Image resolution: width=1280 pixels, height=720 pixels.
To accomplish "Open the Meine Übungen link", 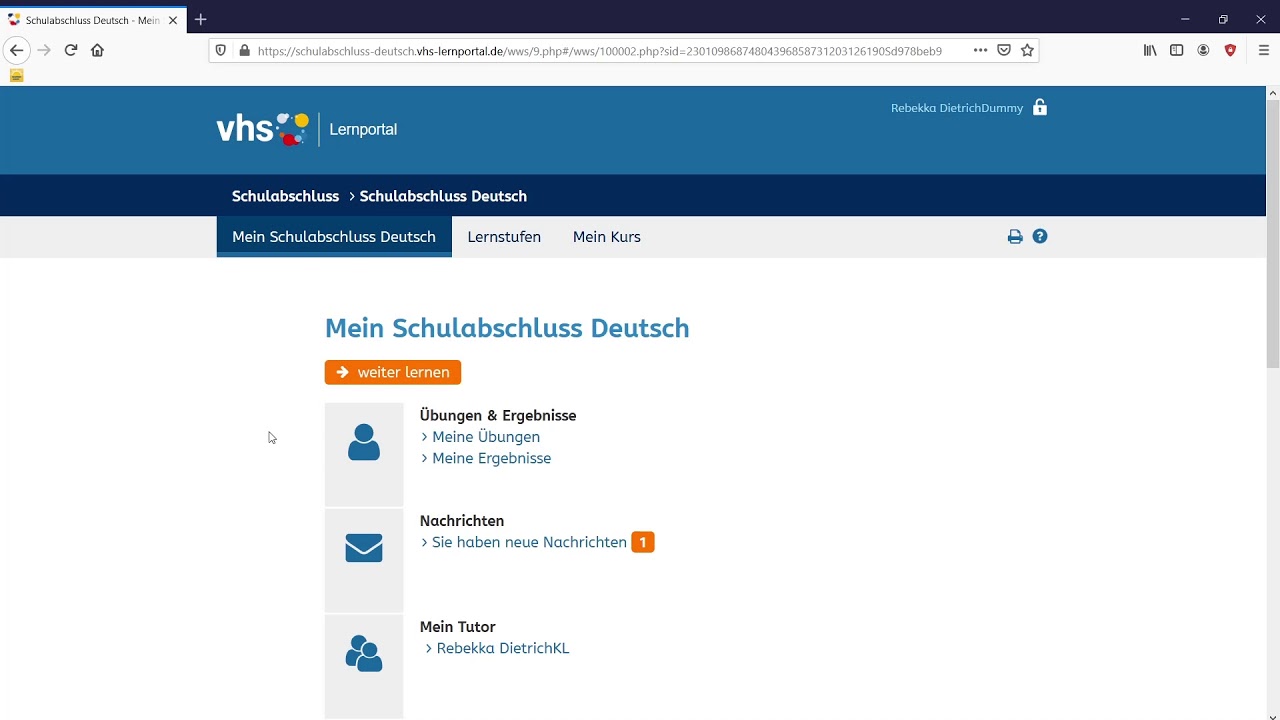I will click(x=486, y=437).
